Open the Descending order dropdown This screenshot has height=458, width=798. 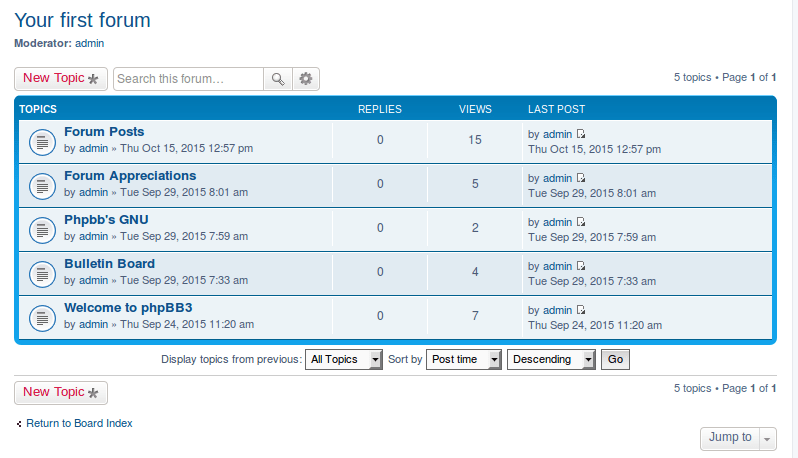pyautogui.click(x=551, y=359)
